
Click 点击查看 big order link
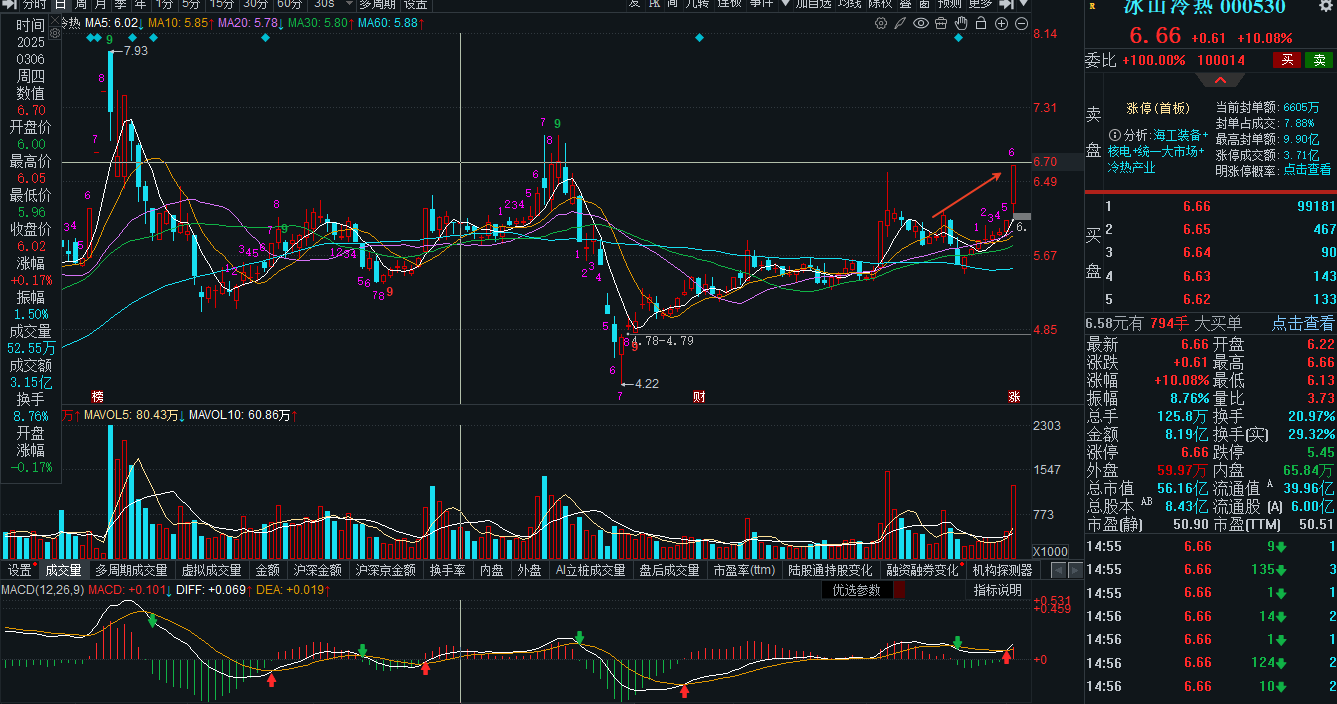1302,323
